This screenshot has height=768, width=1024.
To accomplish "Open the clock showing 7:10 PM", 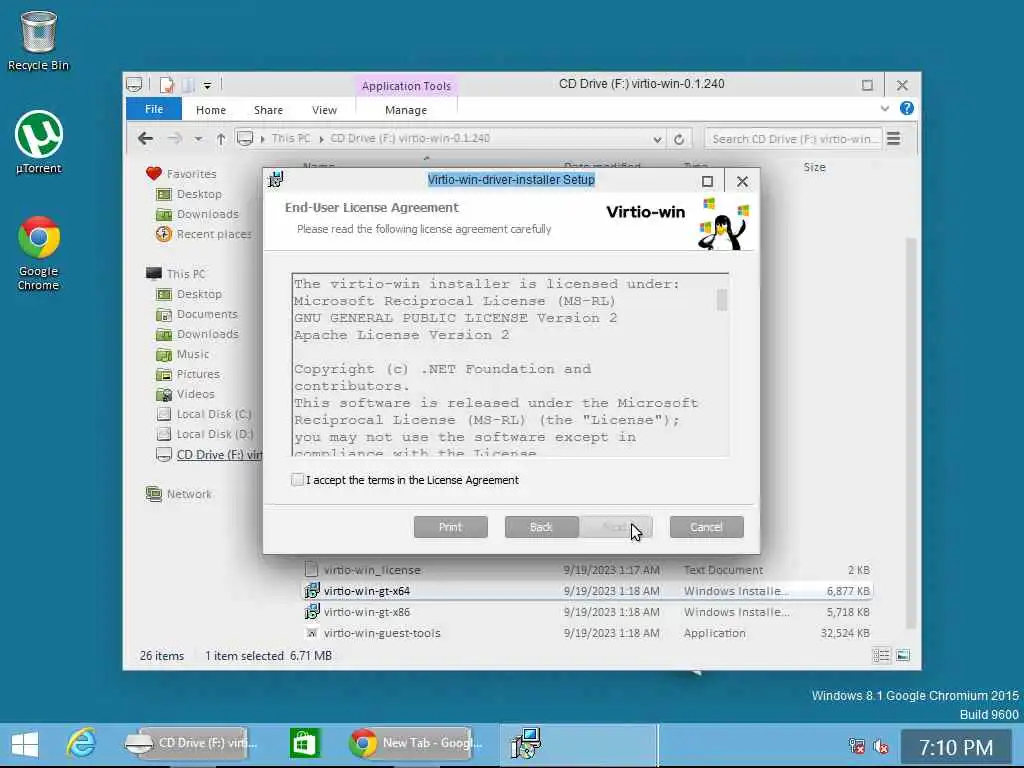I will tap(956, 746).
